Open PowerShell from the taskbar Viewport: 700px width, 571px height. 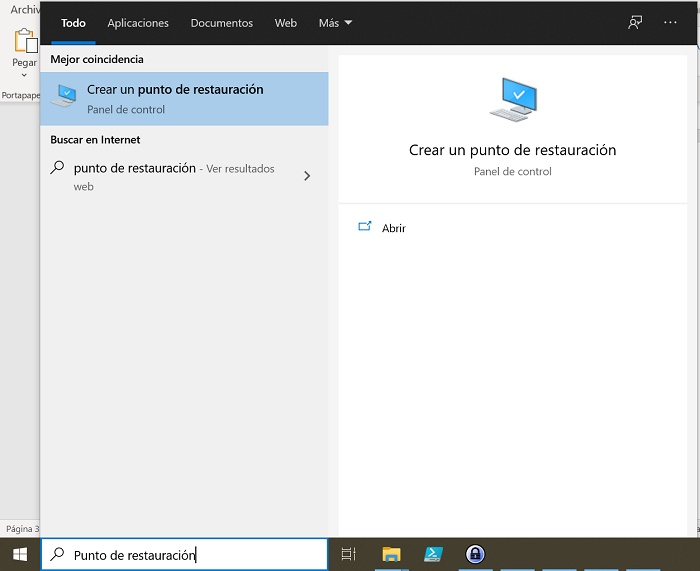(434, 554)
